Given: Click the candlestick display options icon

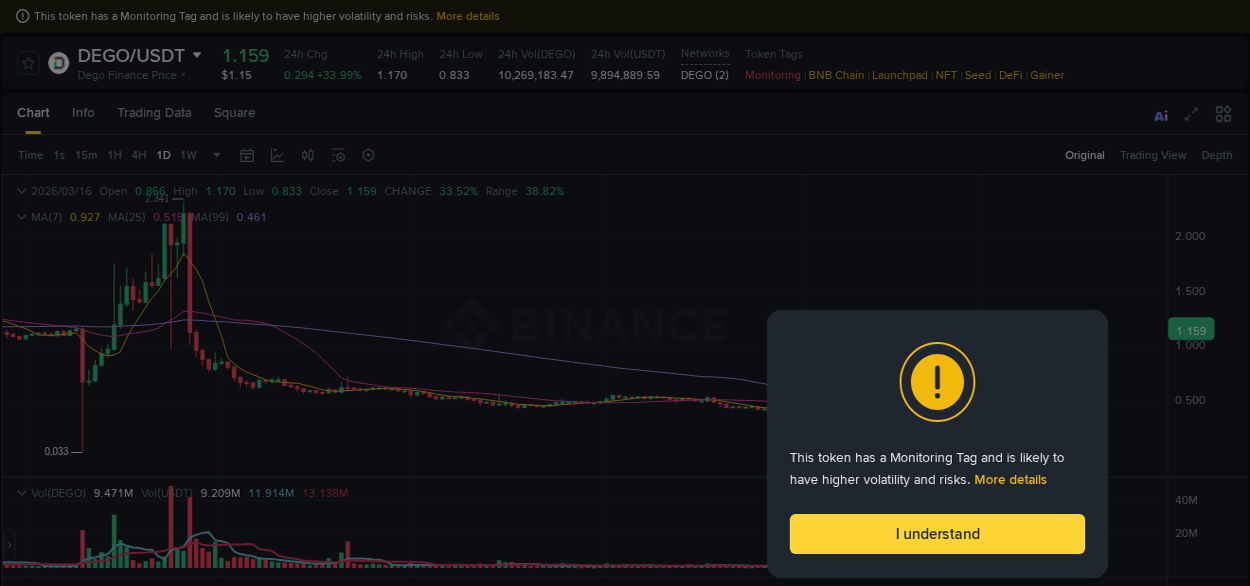Looking at the screenshot, I should coord(307,155).
